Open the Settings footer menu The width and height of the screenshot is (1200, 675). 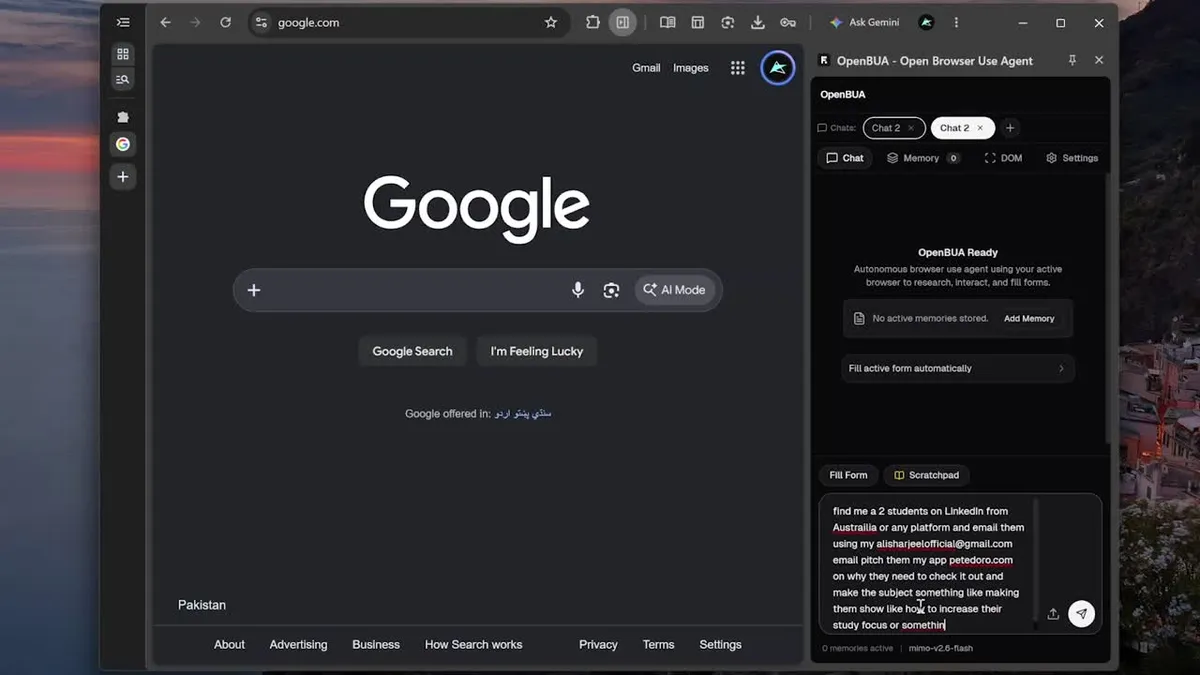[x=720, y=644]
